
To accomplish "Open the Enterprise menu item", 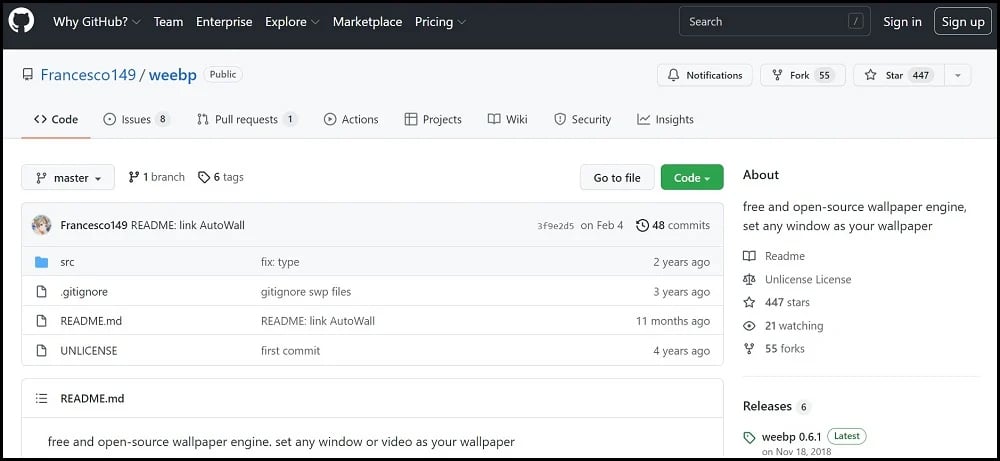I will 224,22.
